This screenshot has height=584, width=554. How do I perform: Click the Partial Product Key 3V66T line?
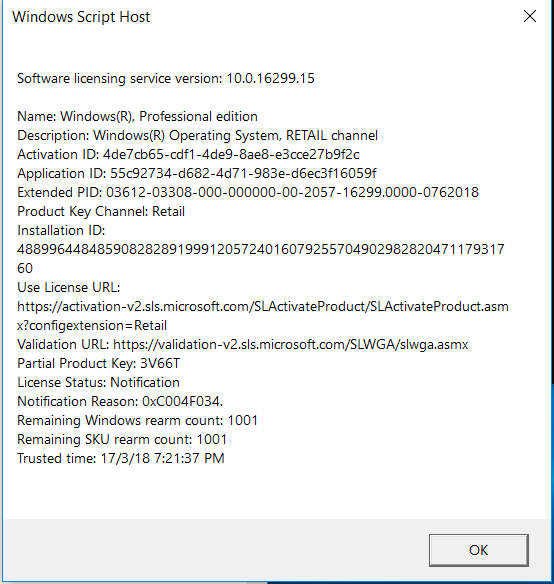click(x=99, y=364)
